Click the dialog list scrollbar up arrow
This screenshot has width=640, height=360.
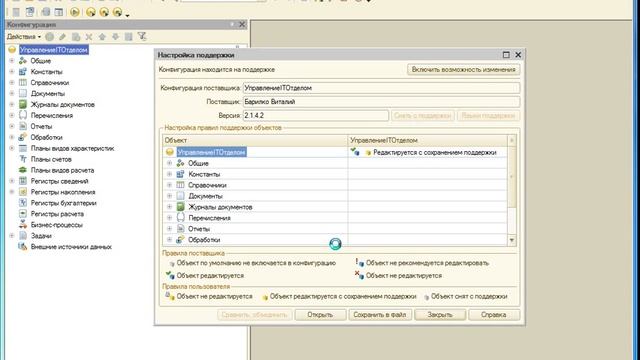pyautogui.click(x=512, y=140)
